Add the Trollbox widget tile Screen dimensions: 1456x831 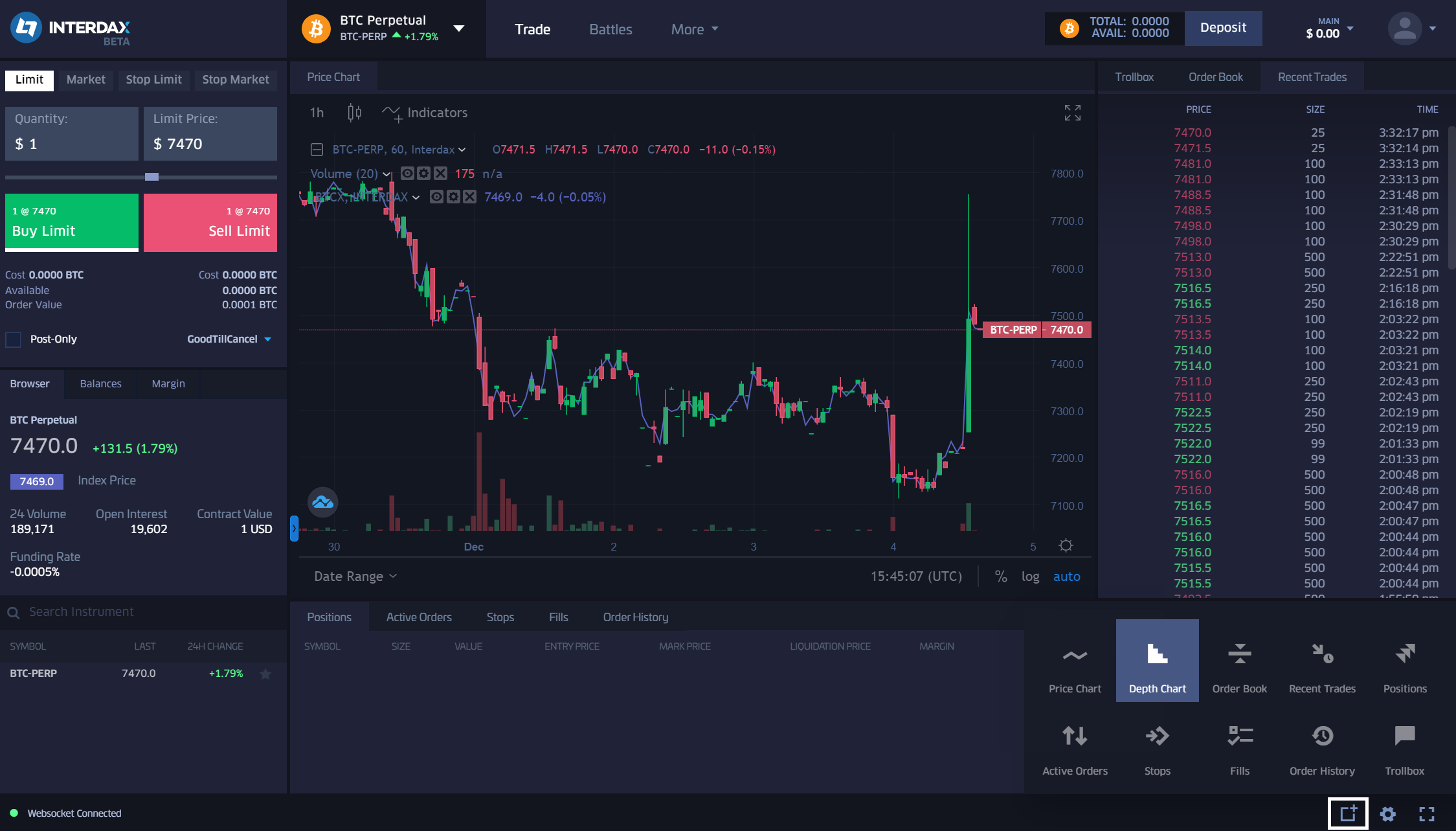click(1405, 743)
